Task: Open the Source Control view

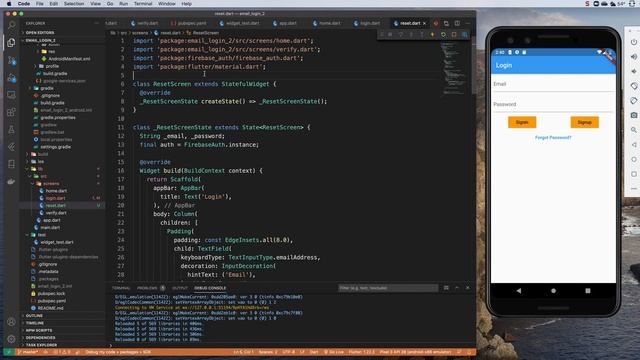Action: 11,60
